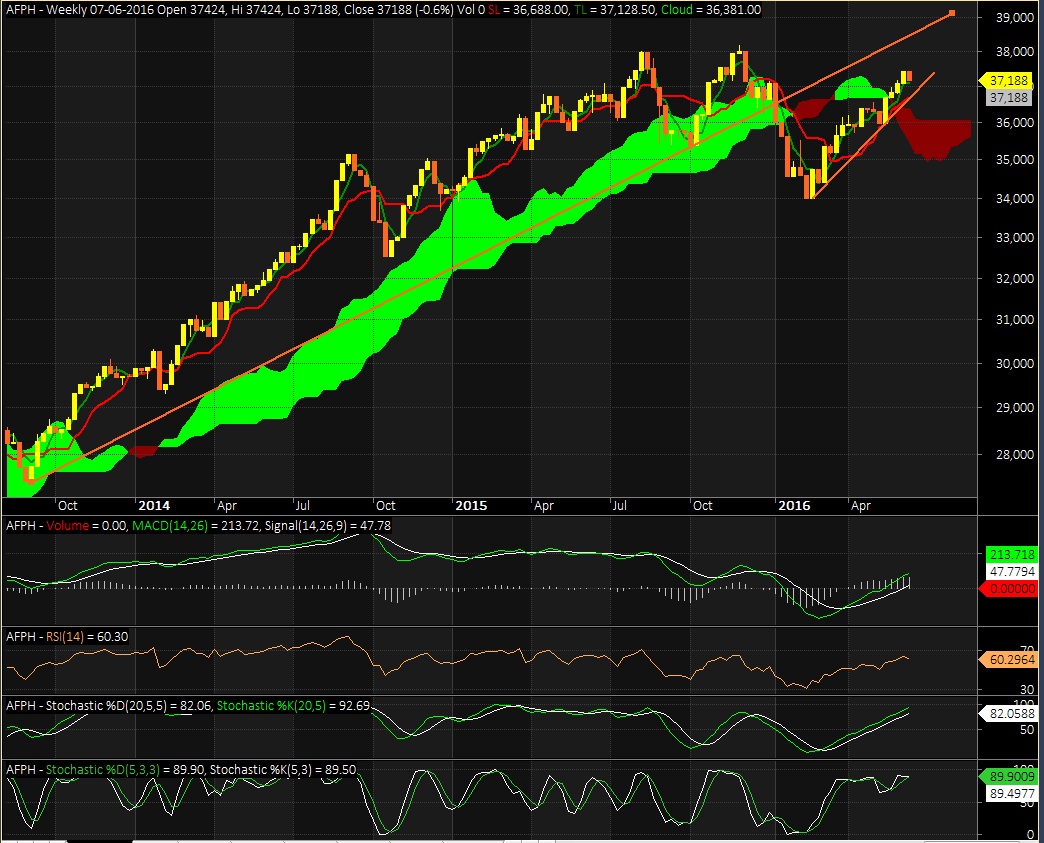Click the 39,000 price axis label
Screen dimensions: 1044x843
1015,17
